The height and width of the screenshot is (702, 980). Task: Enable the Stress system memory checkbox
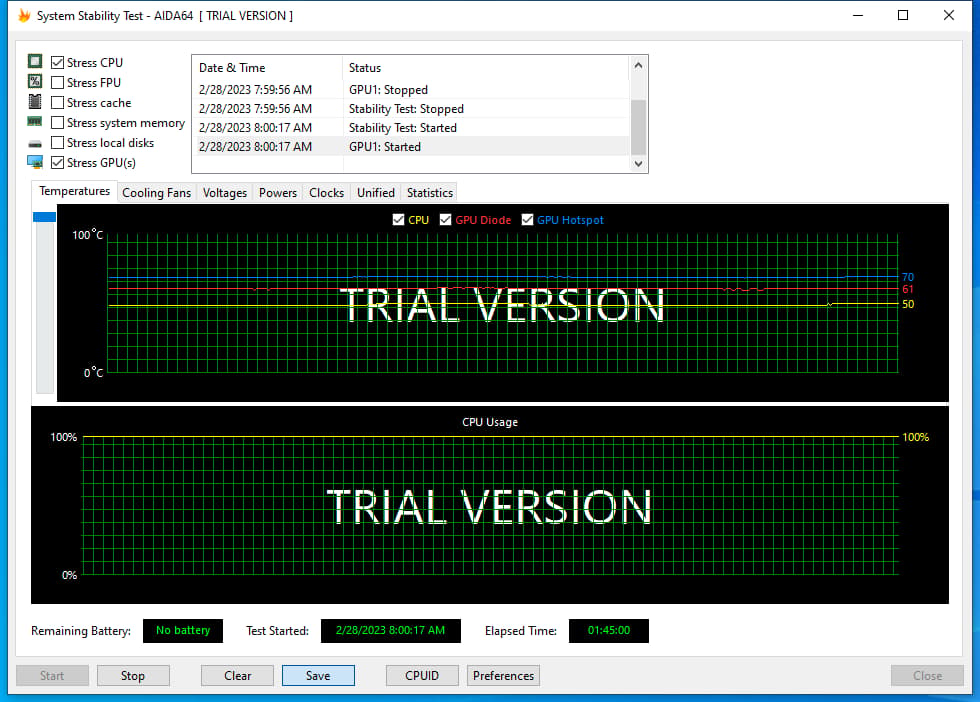coord(58,123)
